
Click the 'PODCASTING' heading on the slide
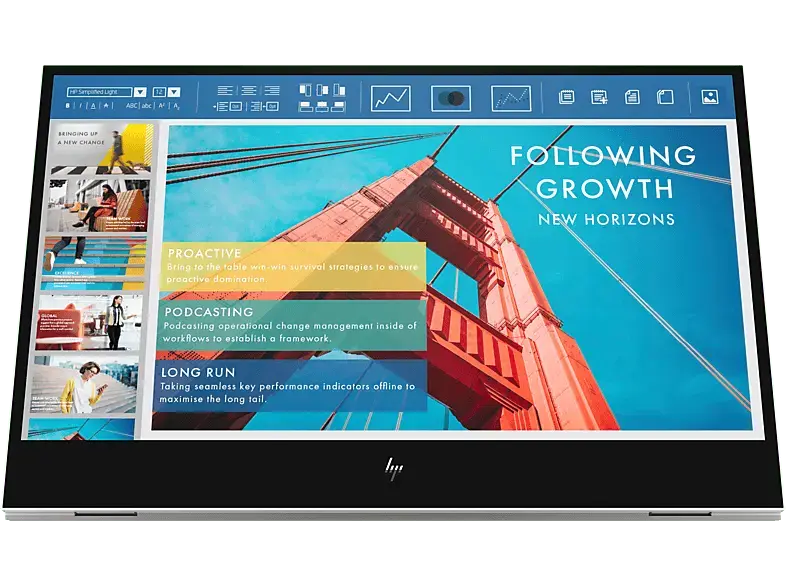[x=209, y=312]
